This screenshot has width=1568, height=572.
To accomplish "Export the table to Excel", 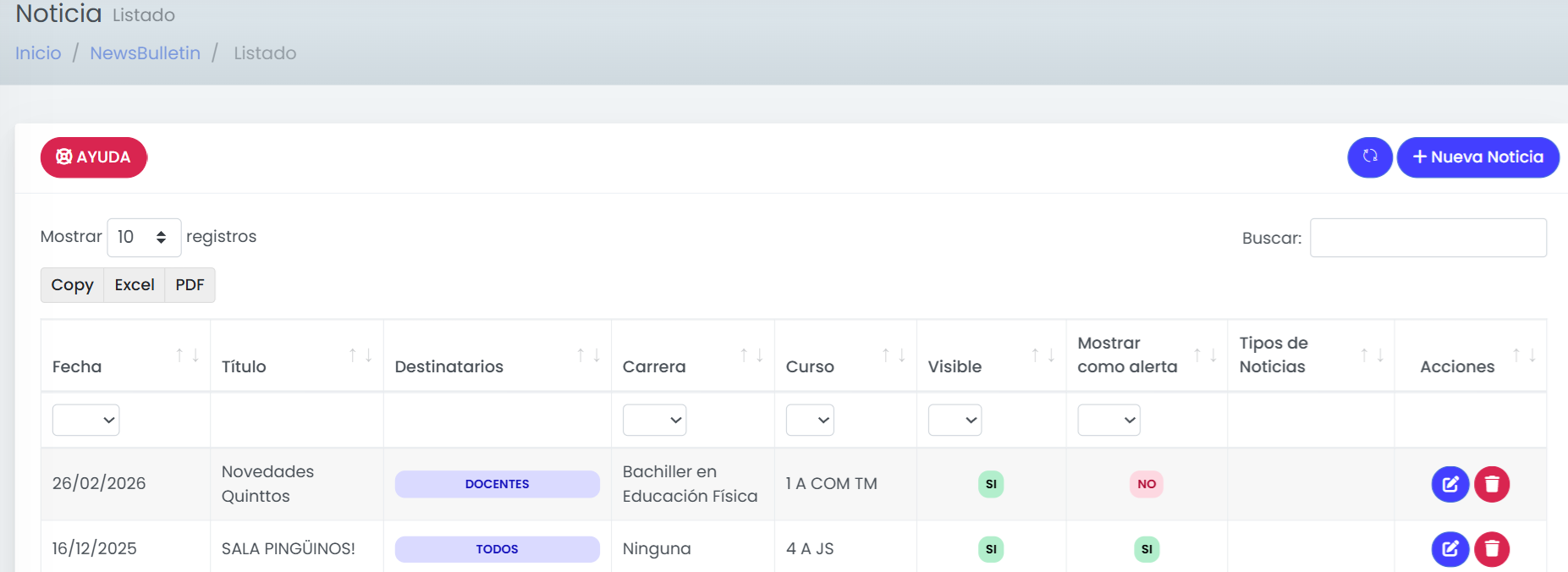I will (135, 285).
